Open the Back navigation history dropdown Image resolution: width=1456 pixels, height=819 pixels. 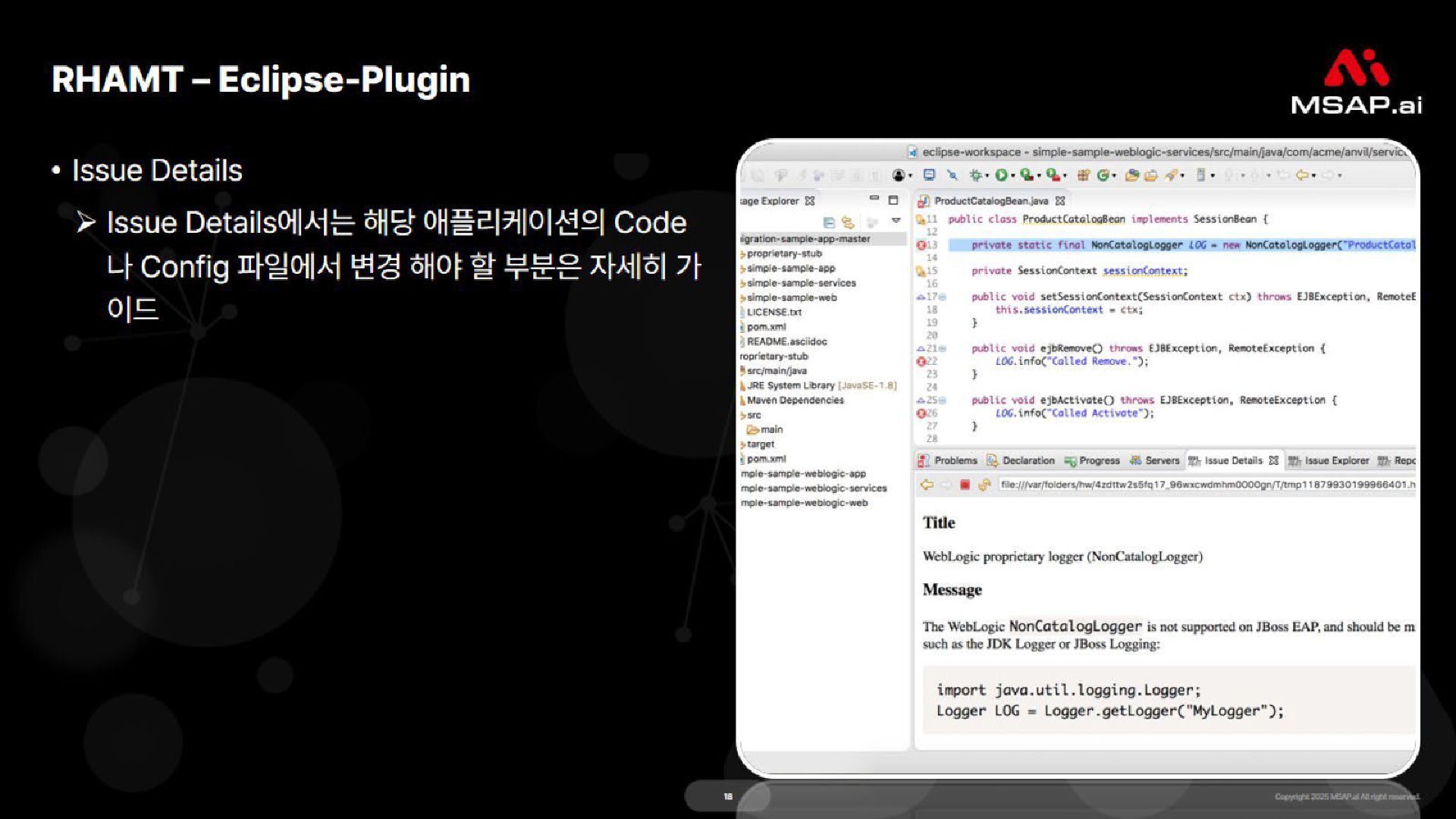click(x=1313, y=176)
